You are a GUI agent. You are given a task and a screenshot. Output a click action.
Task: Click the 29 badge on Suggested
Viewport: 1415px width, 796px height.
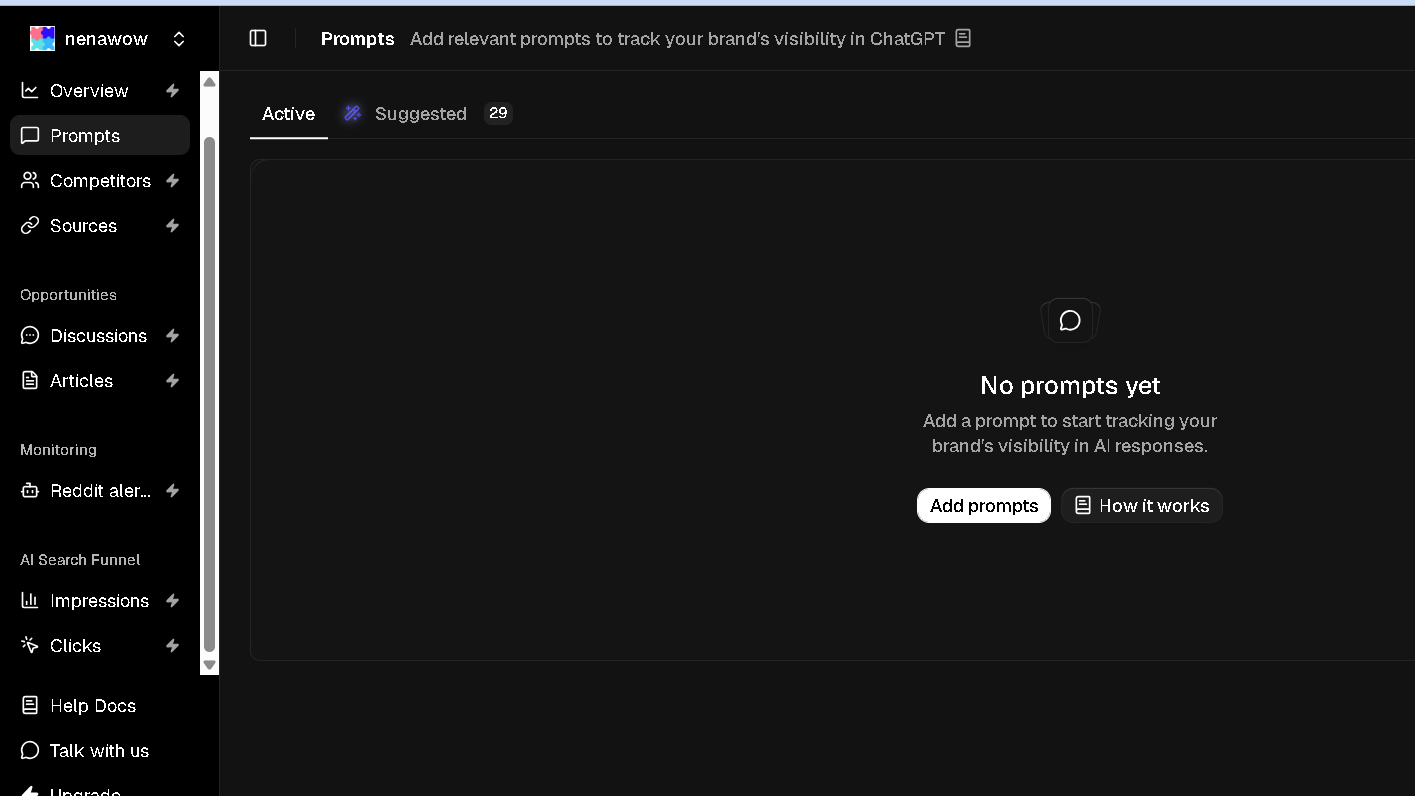click(x=497, y=113)
